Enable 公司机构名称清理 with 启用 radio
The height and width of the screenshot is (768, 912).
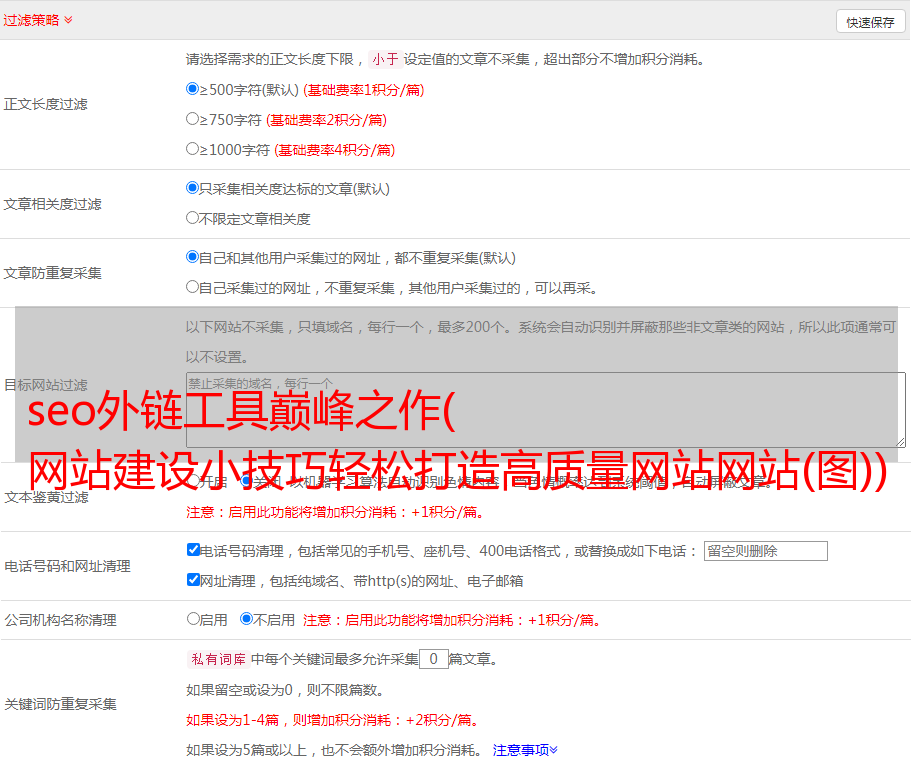[x=194, y=619]
